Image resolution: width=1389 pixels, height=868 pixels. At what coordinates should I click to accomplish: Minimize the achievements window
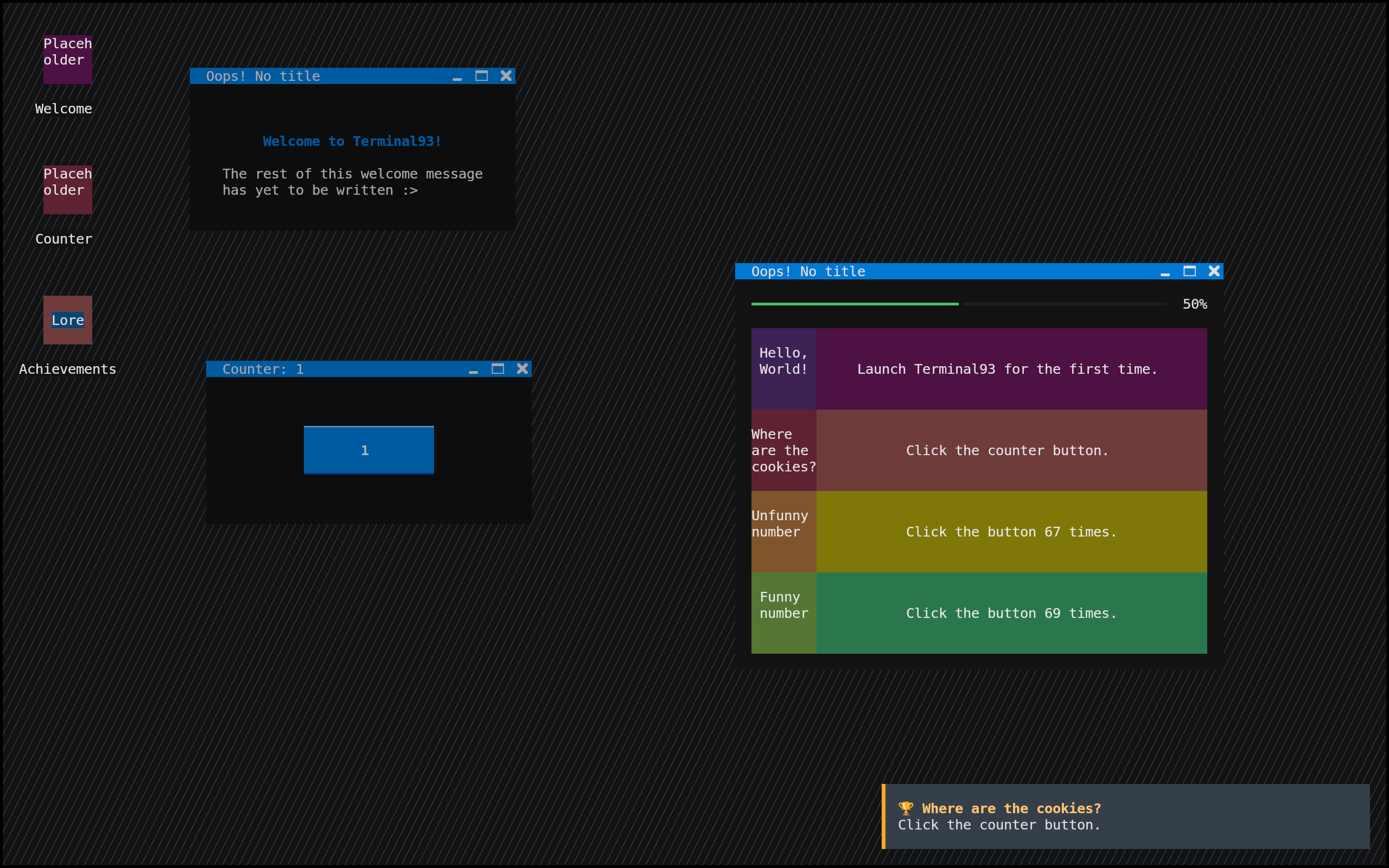pos(1164,272)
